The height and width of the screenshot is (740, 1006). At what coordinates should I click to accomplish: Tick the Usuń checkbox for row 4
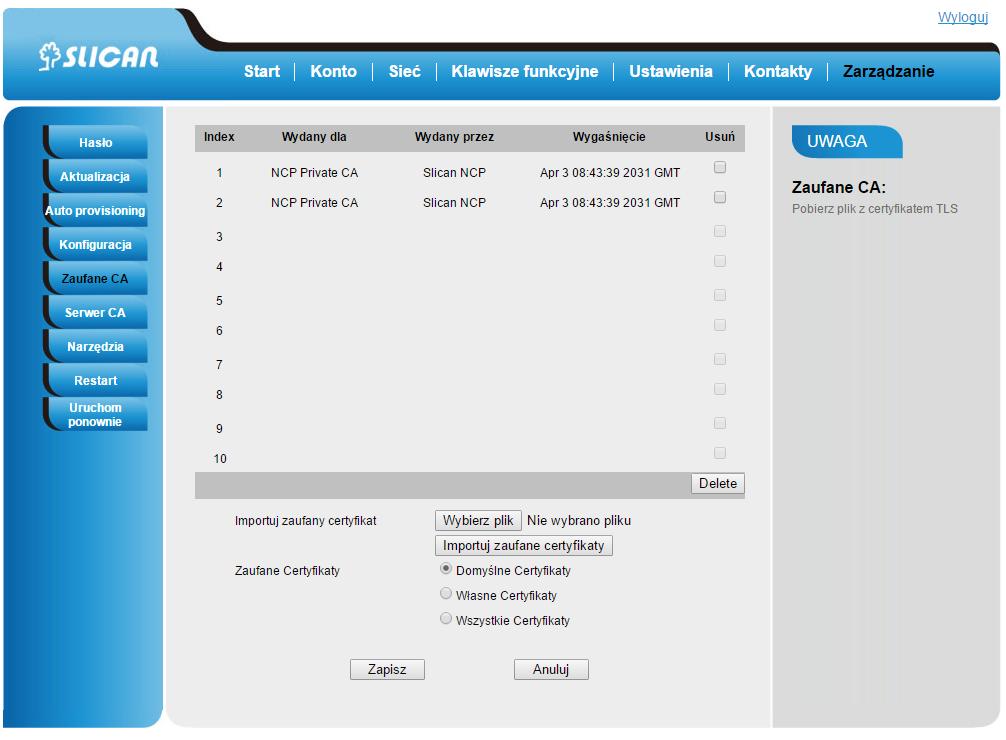coord(720,261)
